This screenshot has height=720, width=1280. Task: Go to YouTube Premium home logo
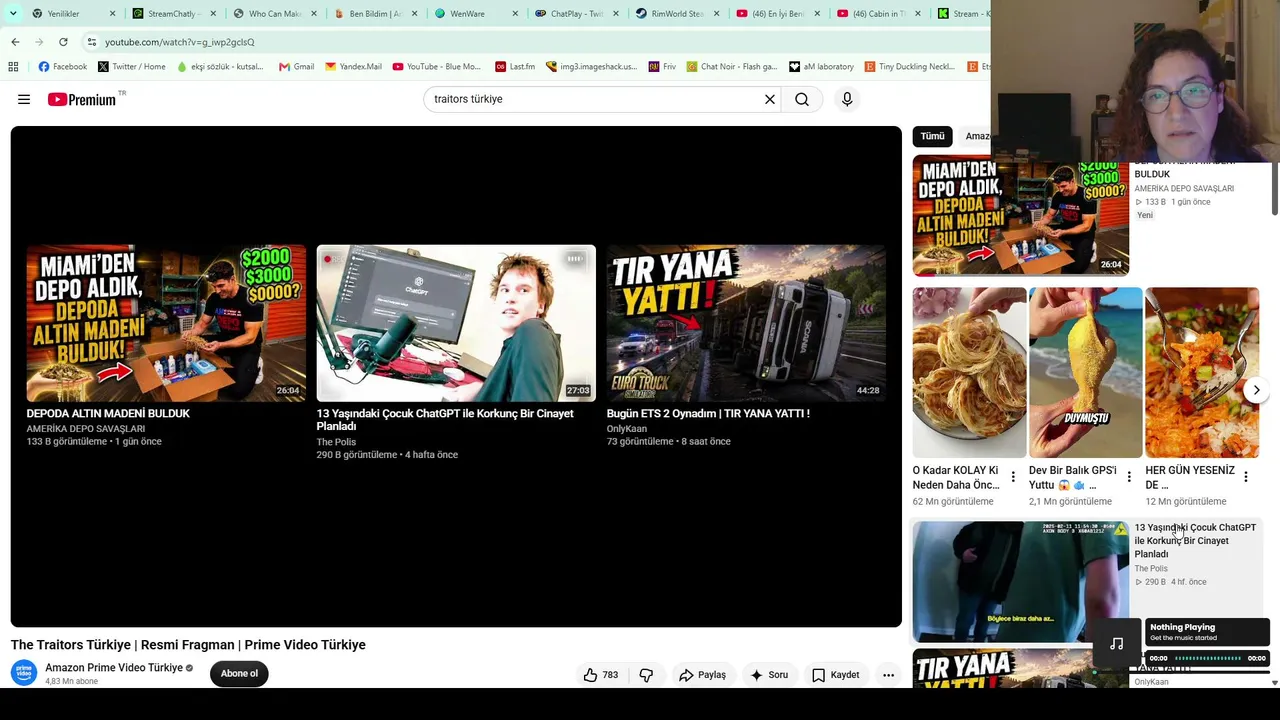[81, 99]
